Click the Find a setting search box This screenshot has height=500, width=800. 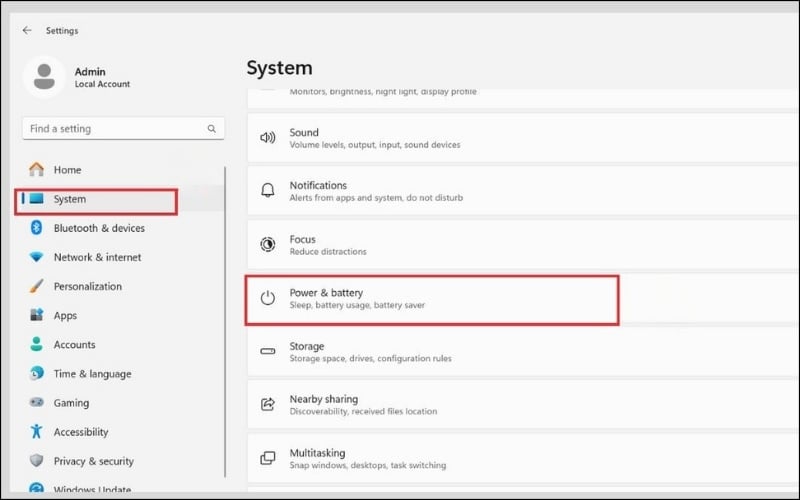click(x=115, y=129)
